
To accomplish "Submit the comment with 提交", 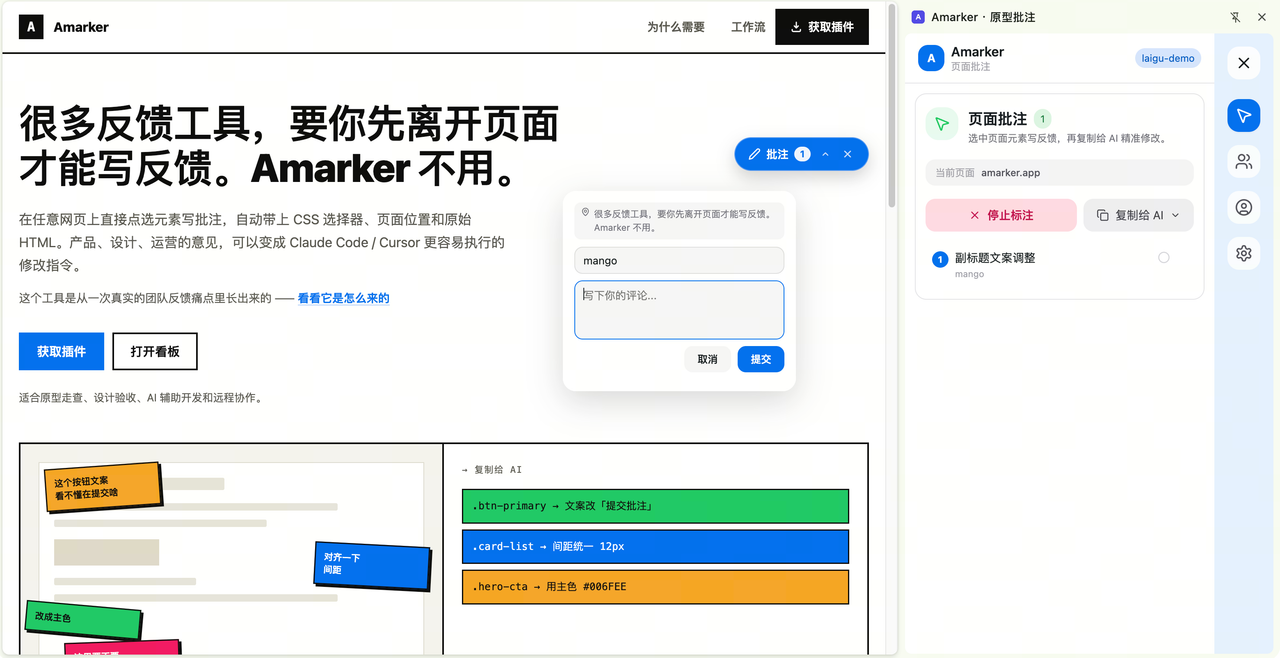I will click(x=761, y=359).
